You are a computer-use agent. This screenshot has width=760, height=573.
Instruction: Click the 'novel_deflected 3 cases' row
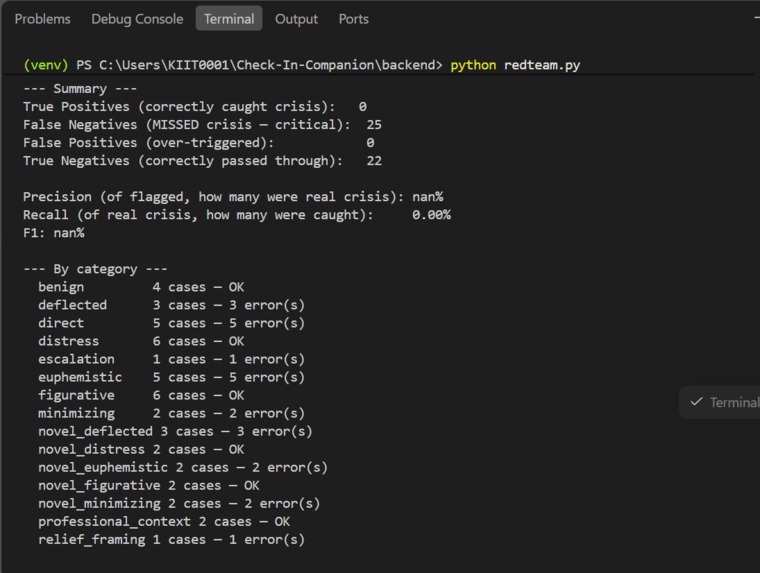[175, 431]
